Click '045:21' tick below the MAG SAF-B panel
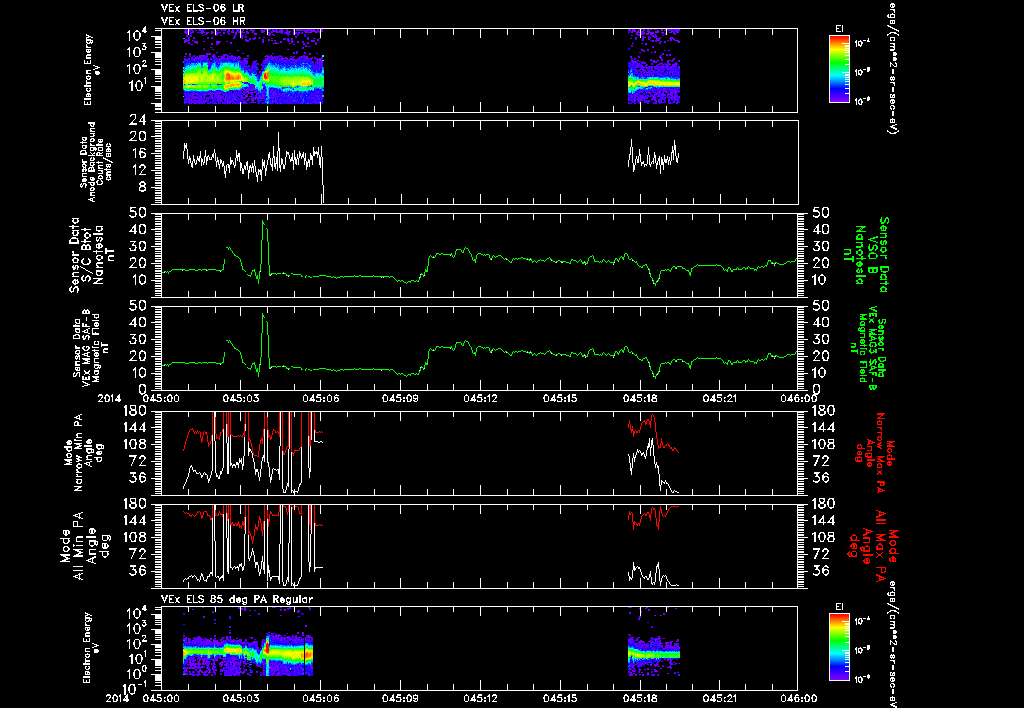 click(720, 398)
